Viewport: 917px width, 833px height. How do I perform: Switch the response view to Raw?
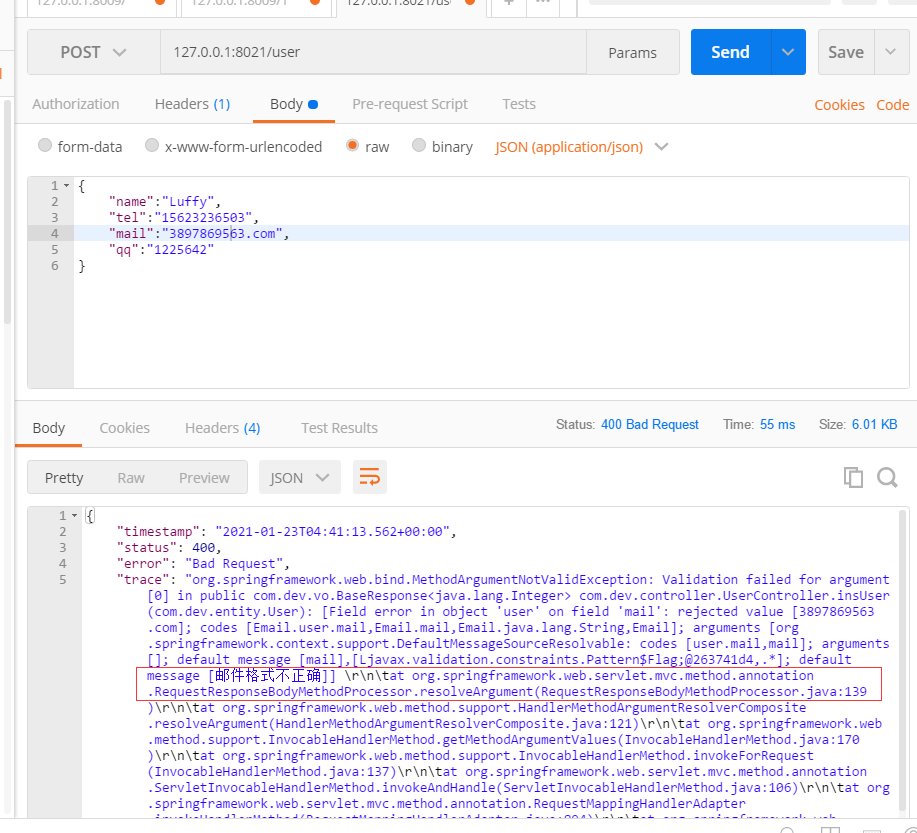(x=131, y=478)
